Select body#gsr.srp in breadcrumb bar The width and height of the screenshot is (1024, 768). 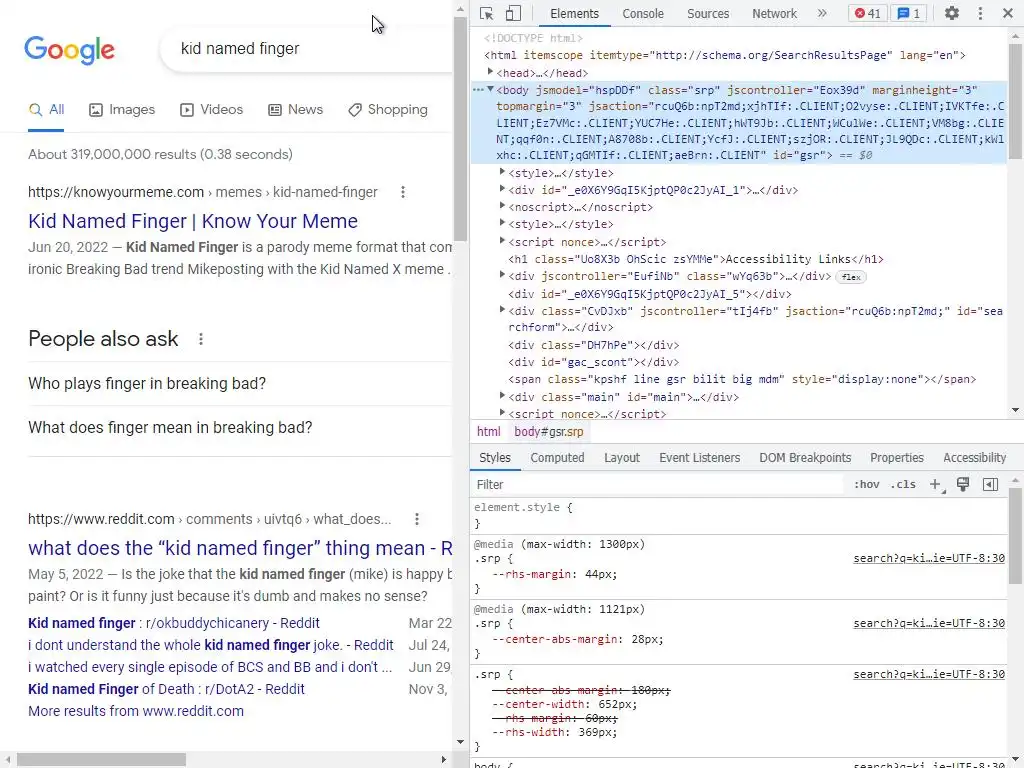click(549, 432)
